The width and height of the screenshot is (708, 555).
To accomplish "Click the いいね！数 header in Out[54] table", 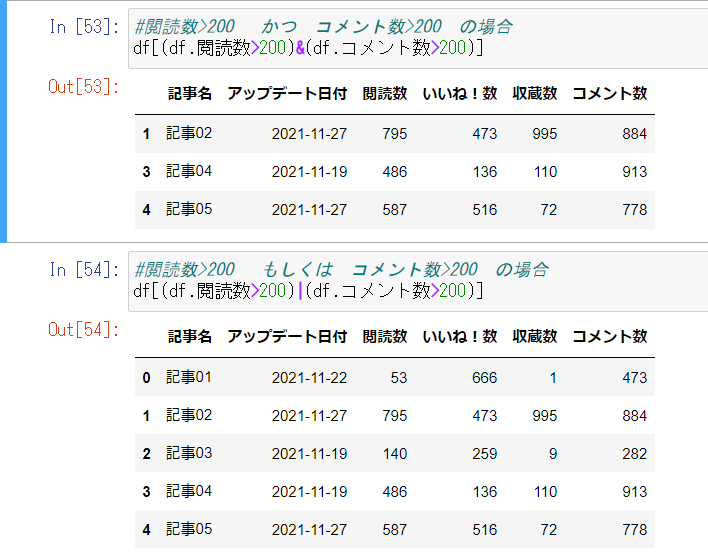I will pyautogui.click(x=460, y=337).
